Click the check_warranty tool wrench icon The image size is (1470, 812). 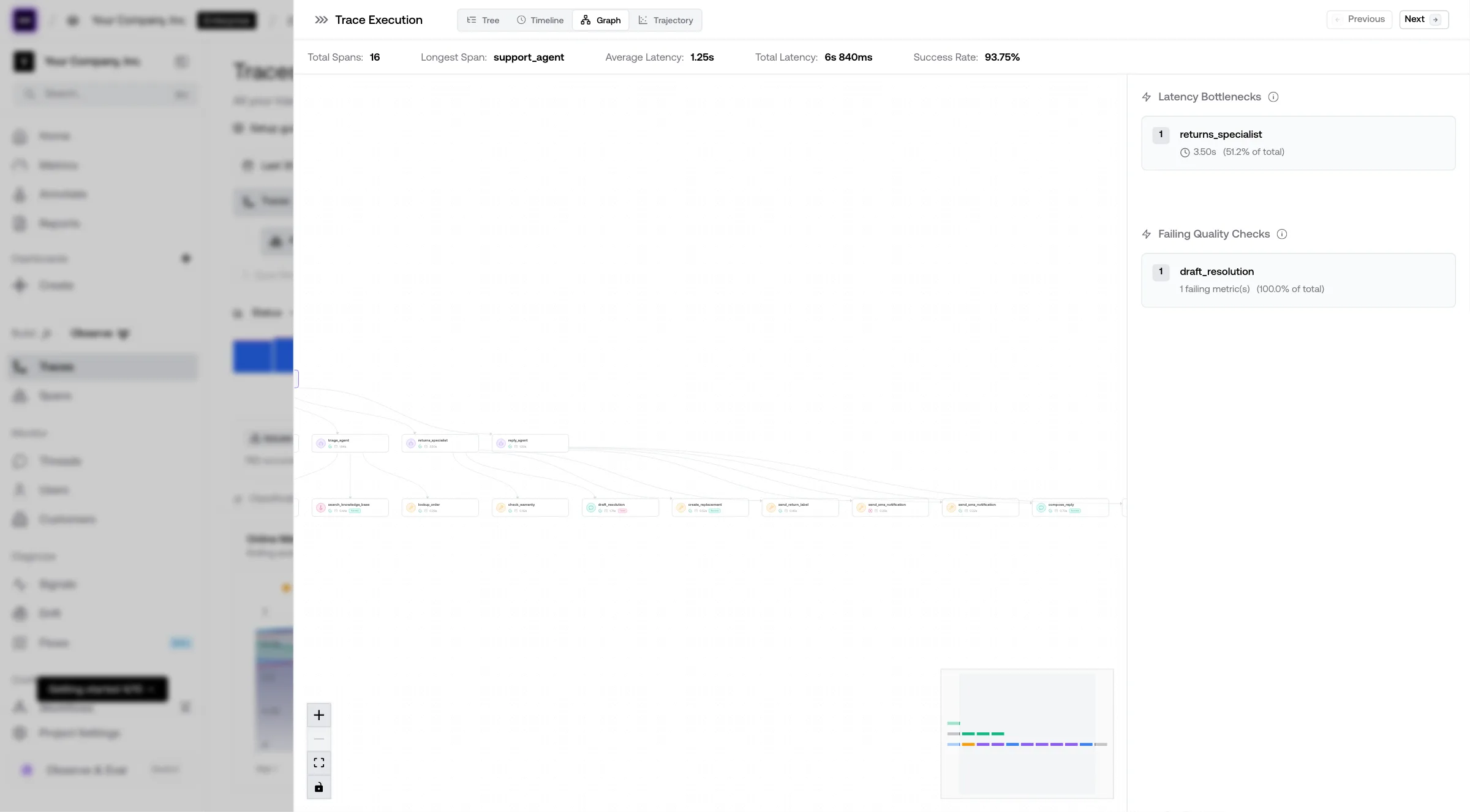501,508
